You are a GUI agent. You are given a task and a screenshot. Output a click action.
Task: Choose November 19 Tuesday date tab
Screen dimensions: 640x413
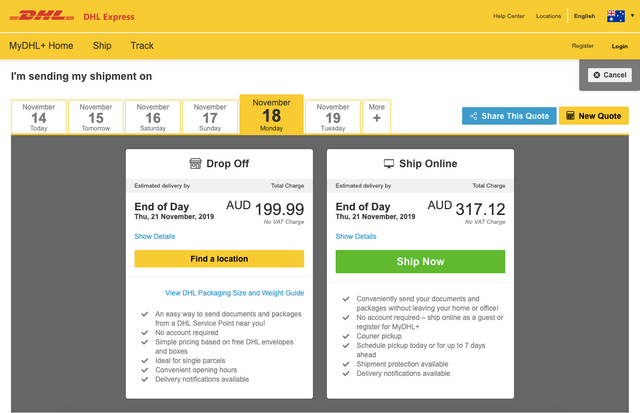click(333, 117)
